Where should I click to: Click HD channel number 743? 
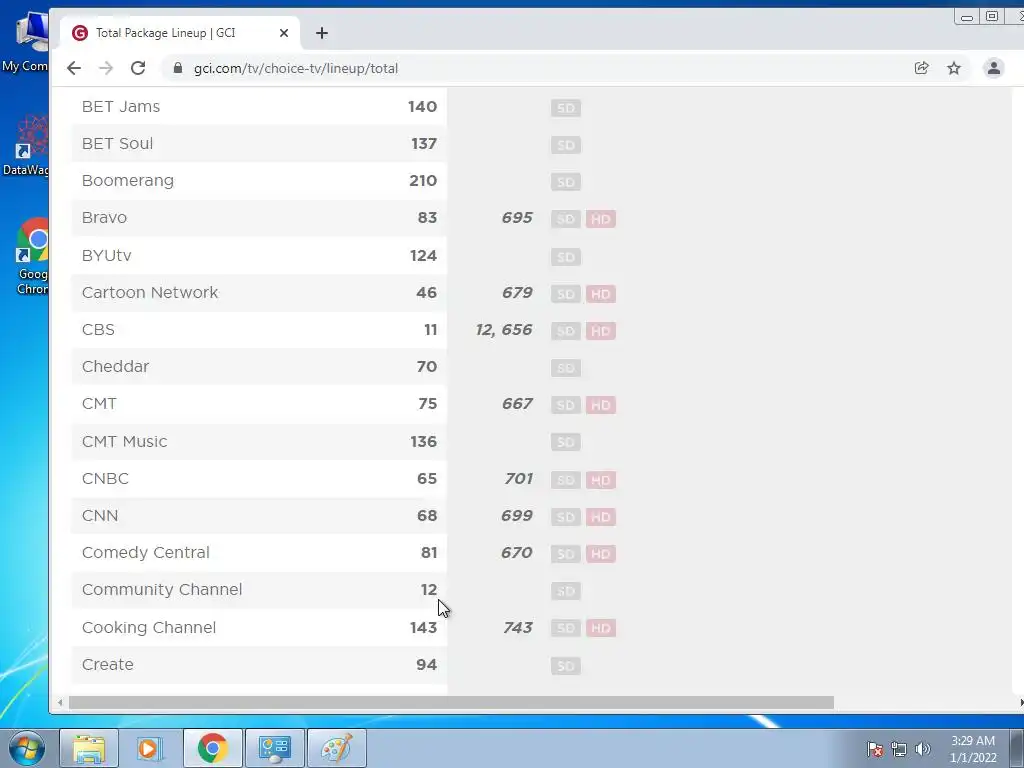point(518,628)
